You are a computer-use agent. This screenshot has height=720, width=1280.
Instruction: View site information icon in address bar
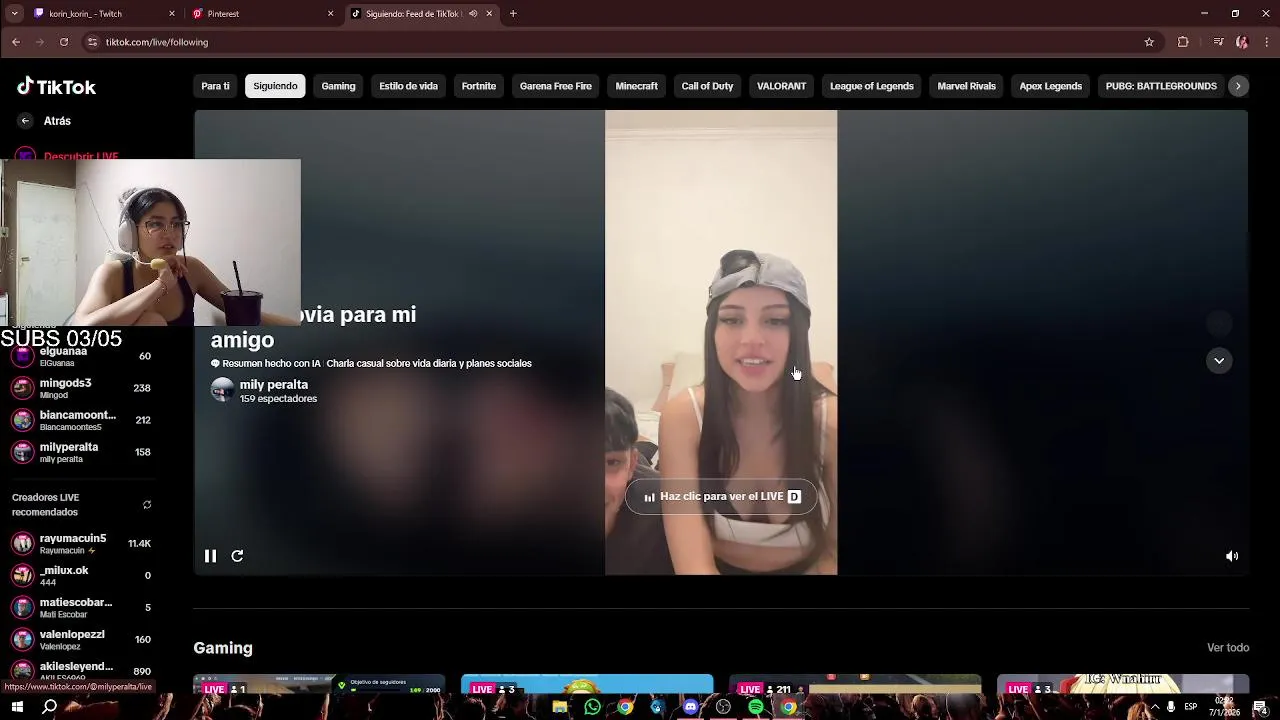(x=92, y=42)
